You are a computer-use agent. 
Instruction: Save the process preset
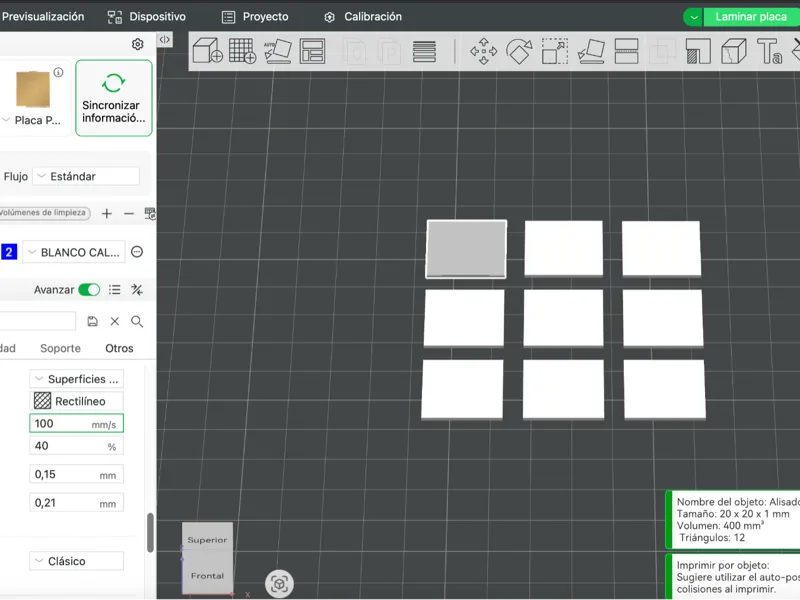click(x=92, y=321)
